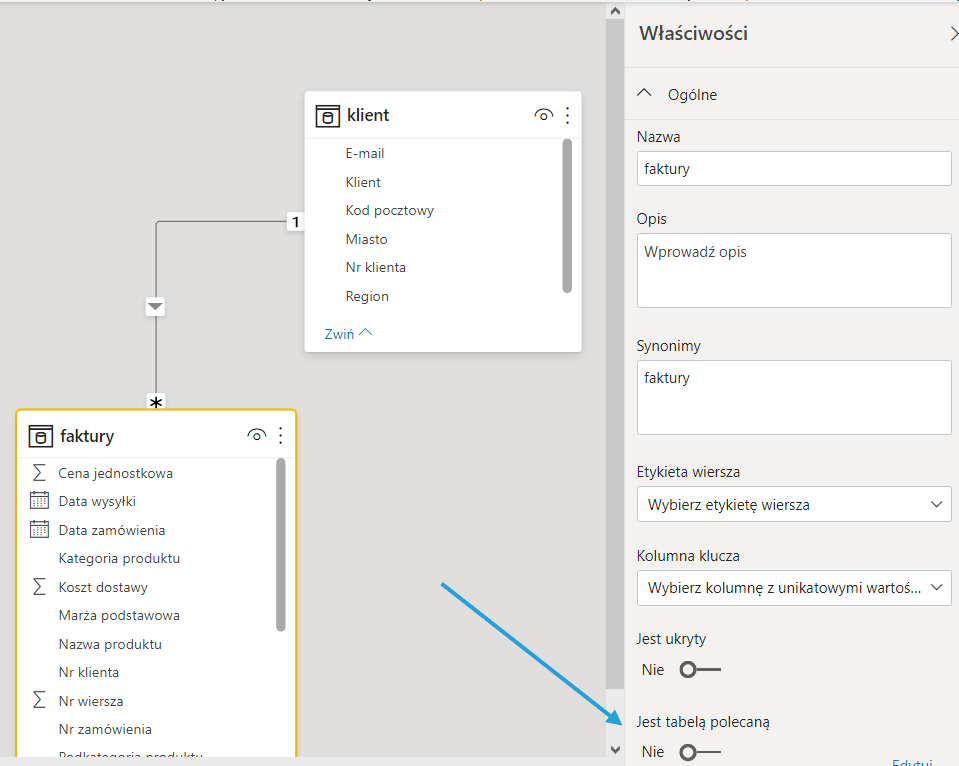The width and height of the screenshot is (959, 766).
Task: Select the Koszt dostawy field
Action: tap(103, 587)
